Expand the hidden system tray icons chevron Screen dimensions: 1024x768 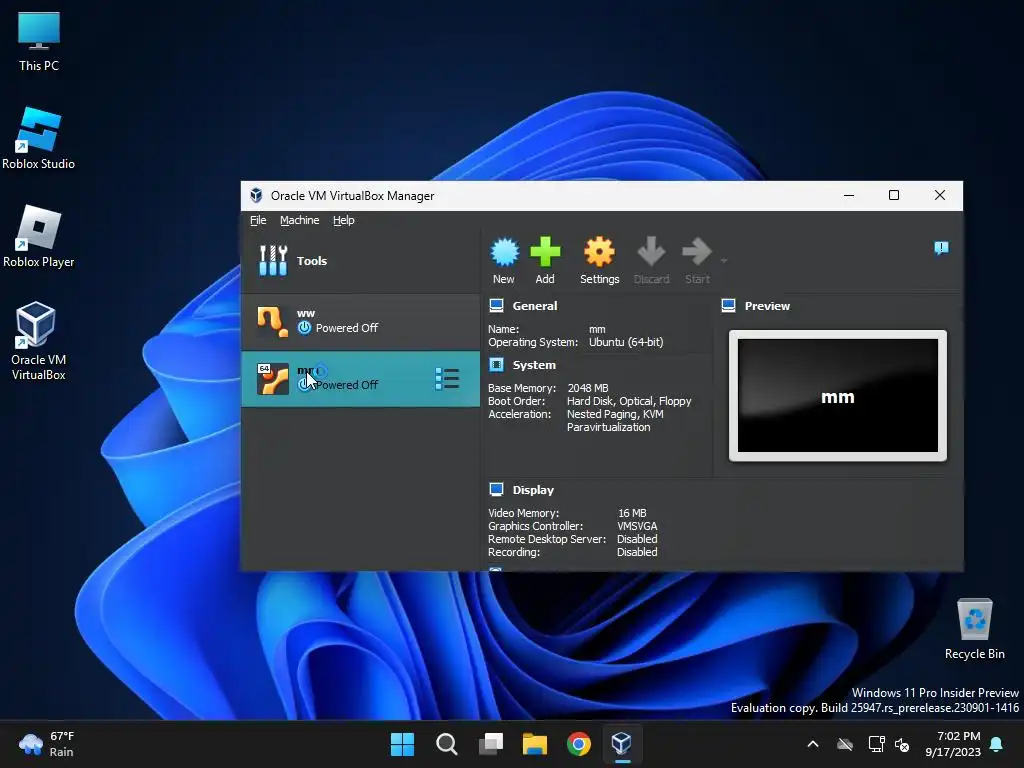[x=813, y=744]
